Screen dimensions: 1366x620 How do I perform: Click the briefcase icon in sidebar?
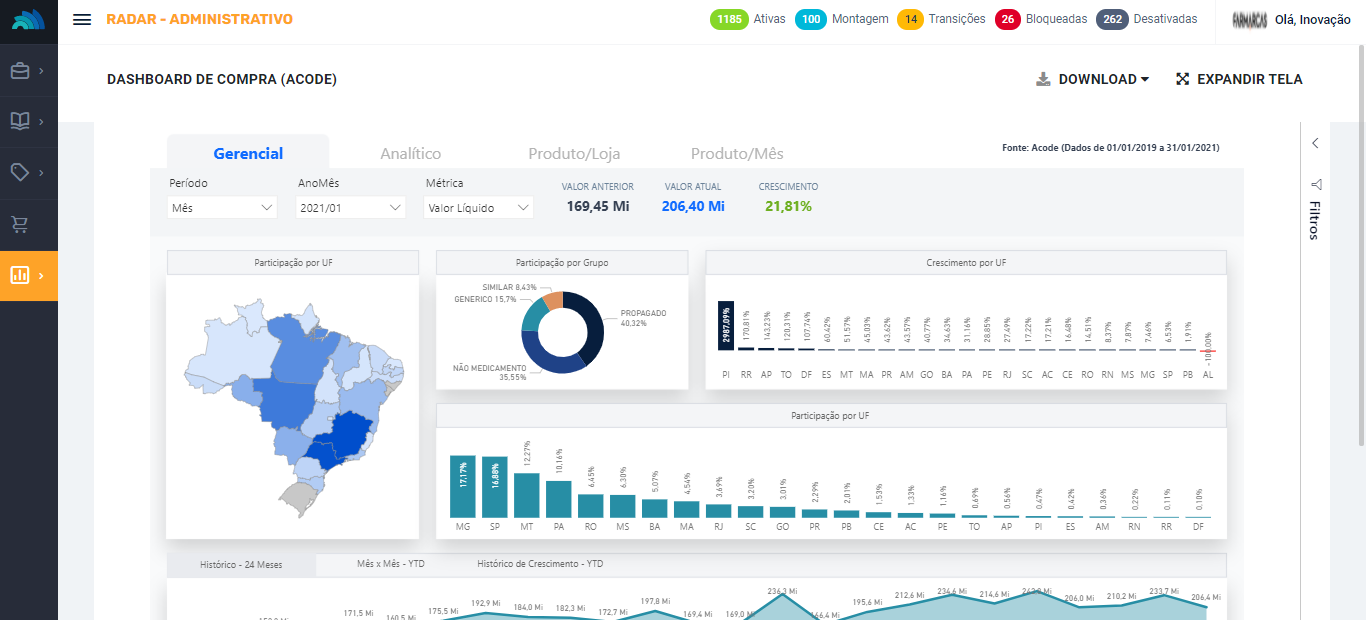20,71
